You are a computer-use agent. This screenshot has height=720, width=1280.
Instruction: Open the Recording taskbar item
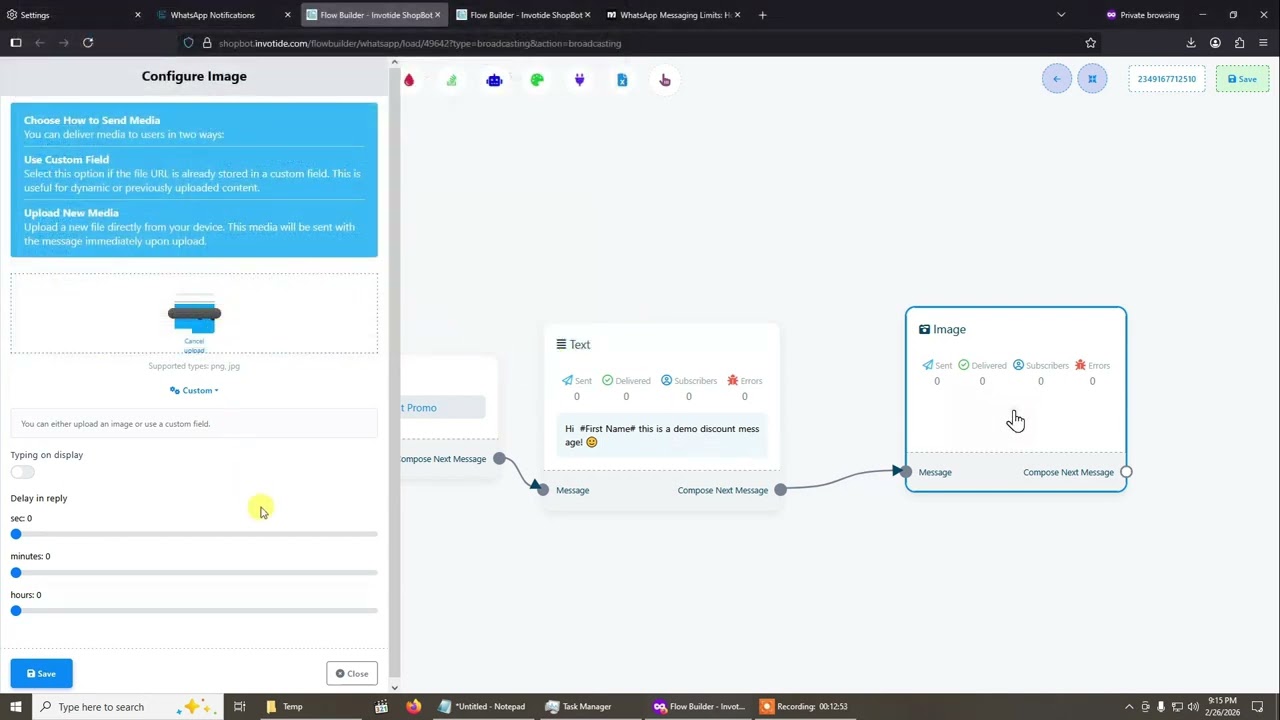tap(806, 706)
